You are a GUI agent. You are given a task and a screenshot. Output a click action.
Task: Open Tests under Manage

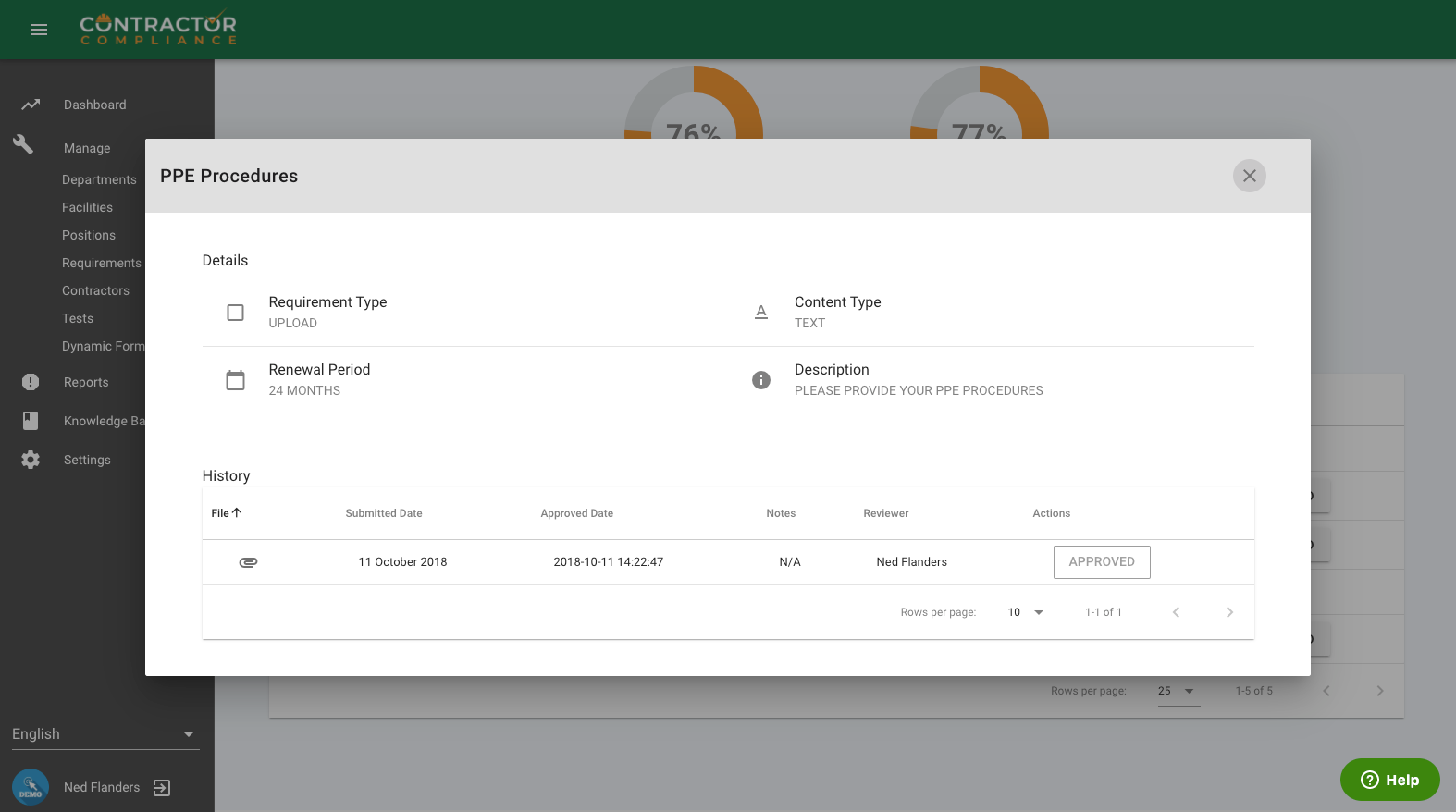coord(78,318)
